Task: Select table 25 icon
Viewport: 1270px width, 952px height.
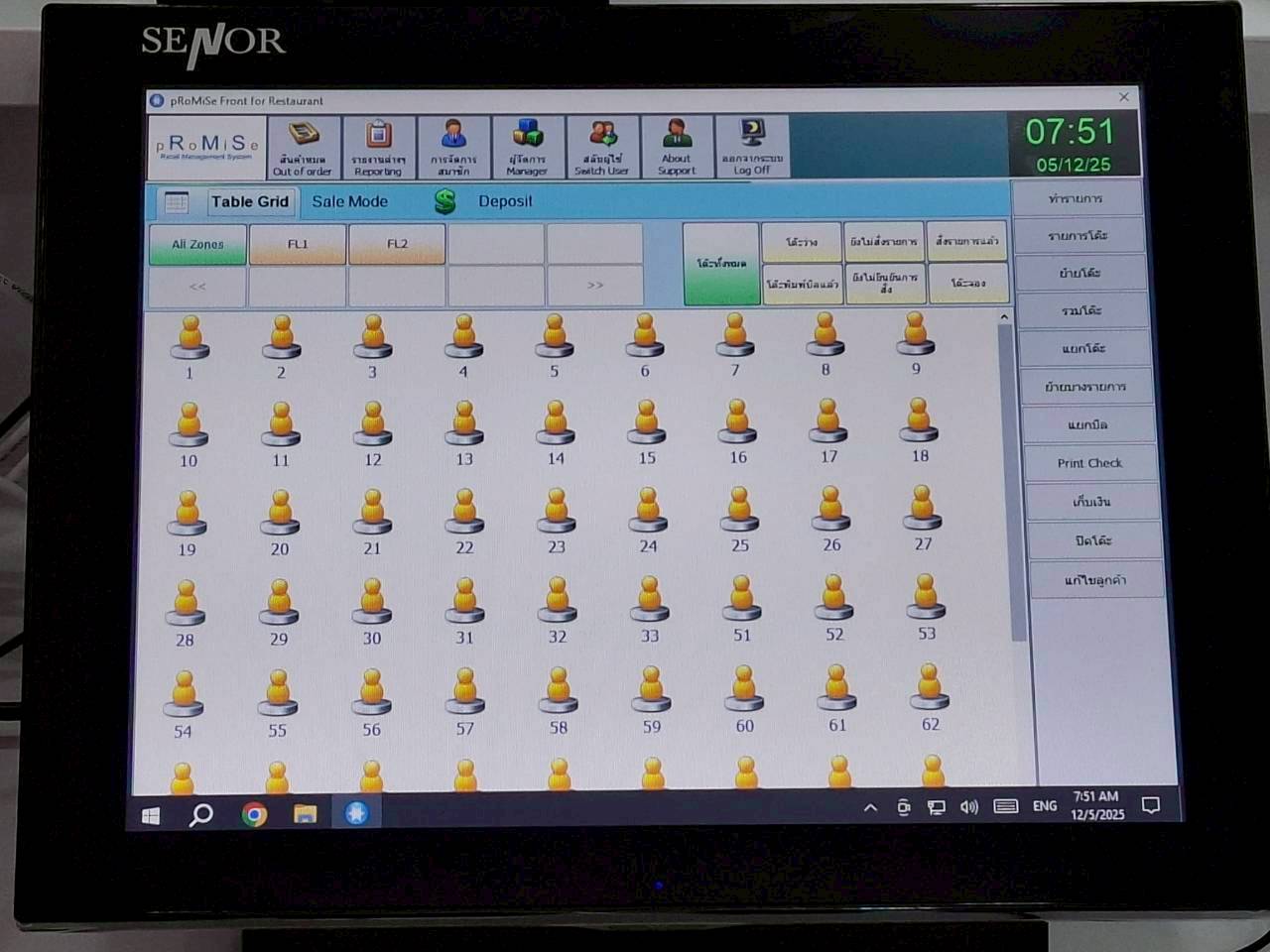Action: coord(739,511)
